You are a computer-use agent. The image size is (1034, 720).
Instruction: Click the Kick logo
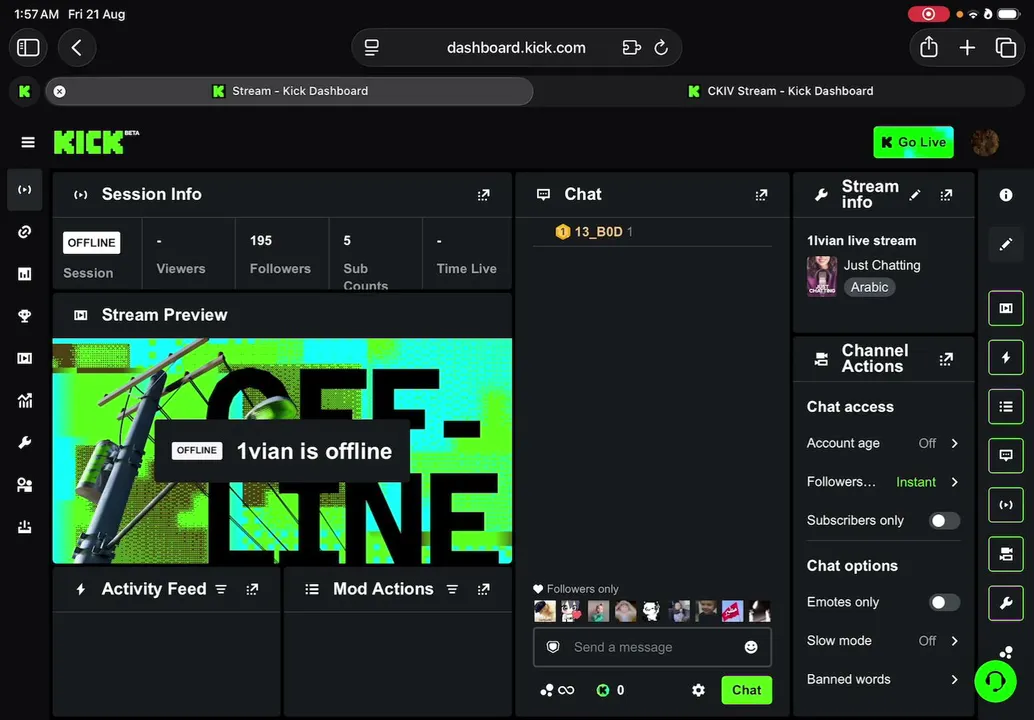(96, 142)
